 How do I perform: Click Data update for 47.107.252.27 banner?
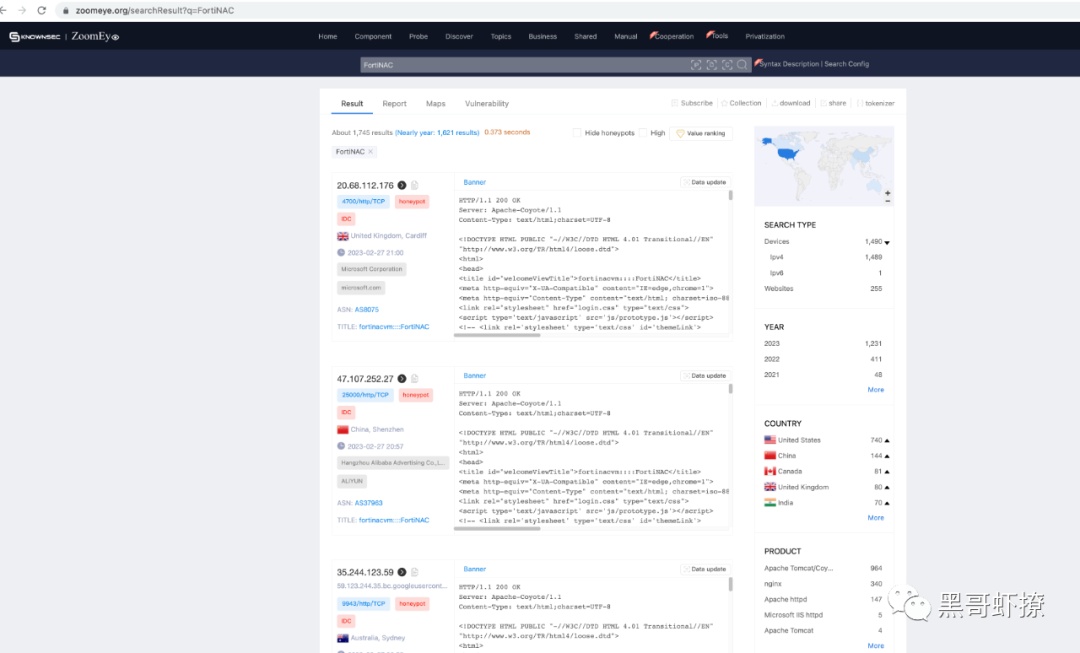click(705, 376)
